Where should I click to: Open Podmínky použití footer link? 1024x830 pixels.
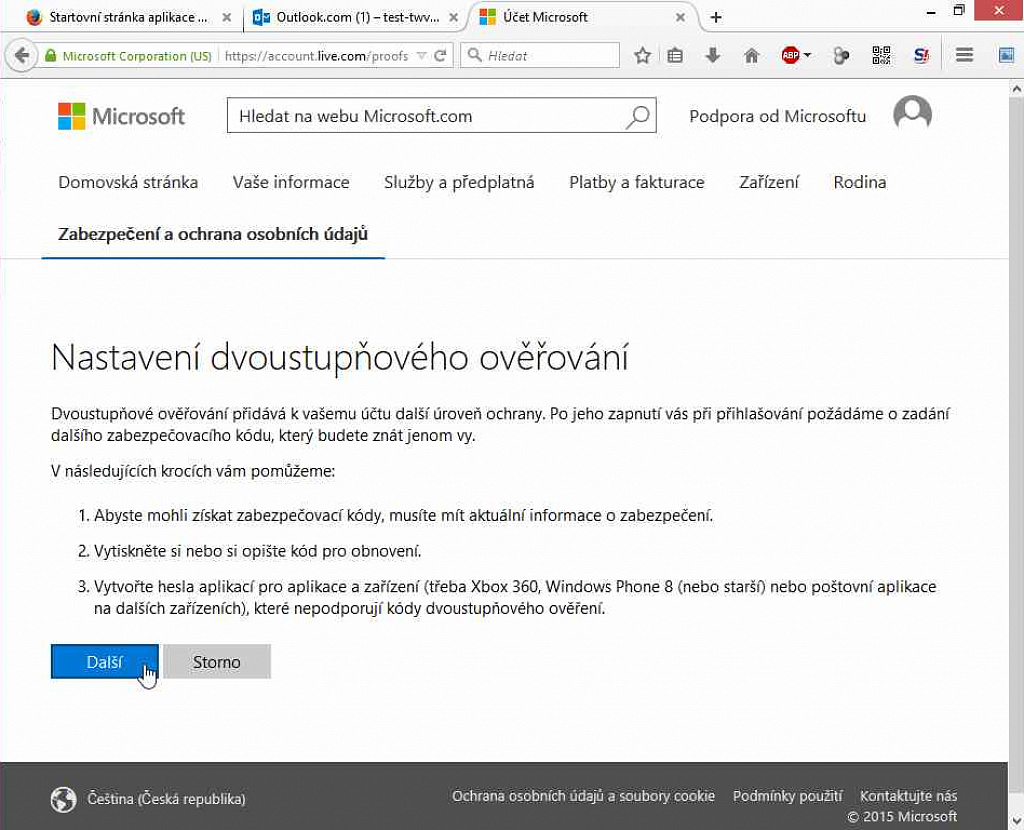787,796
